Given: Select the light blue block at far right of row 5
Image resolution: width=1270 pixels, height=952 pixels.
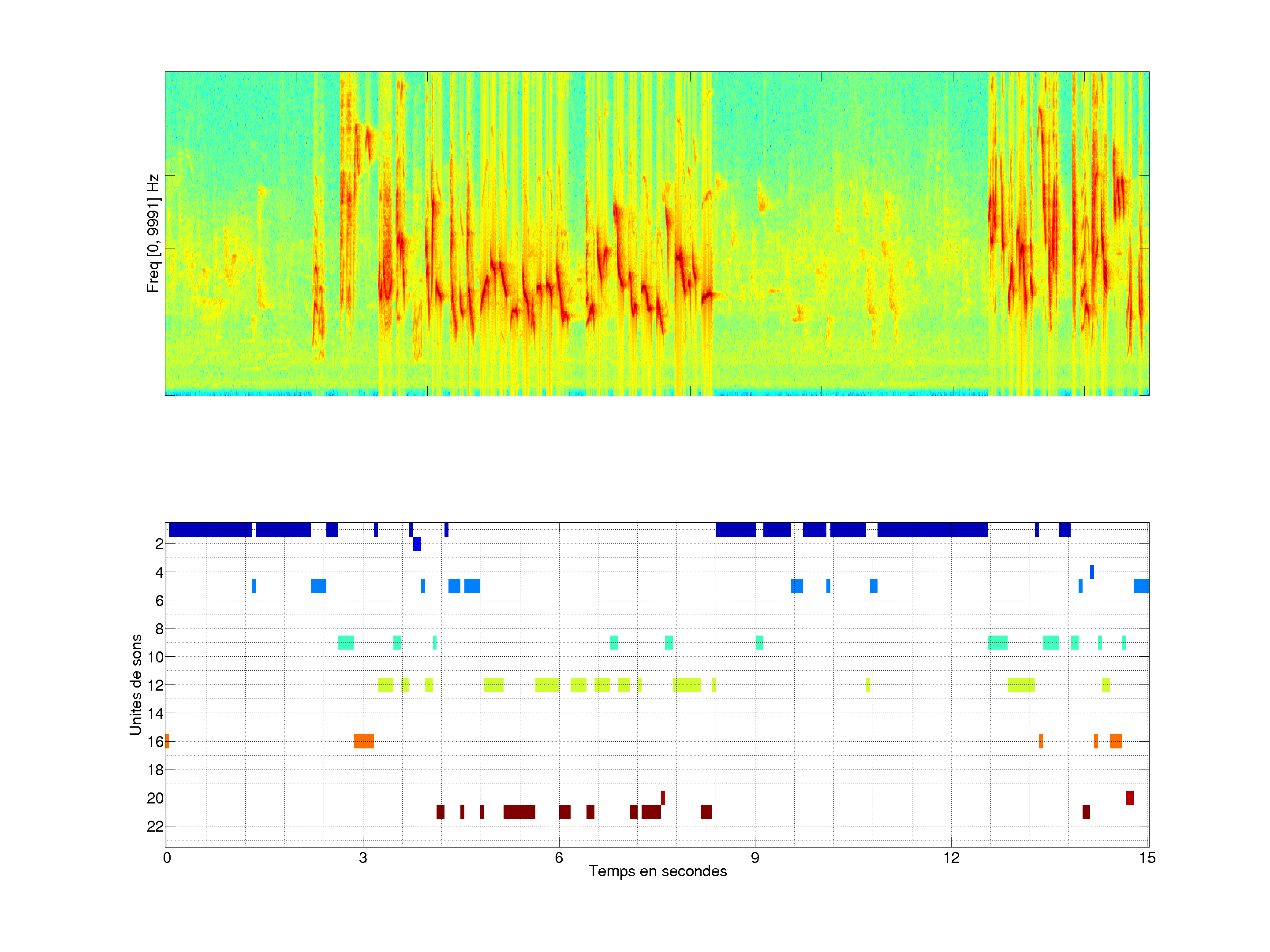Looking at the screenshot, I should [x=1141, y=586].
